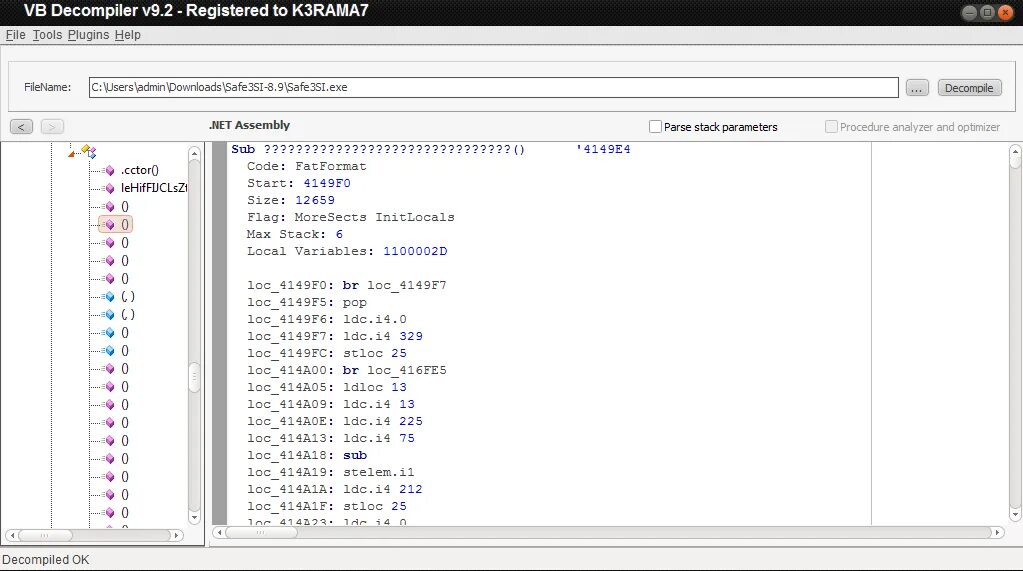This screenshot has height=571, width=1023.
Task: Open the Tools menu
Action: click(x=47, y=35)
